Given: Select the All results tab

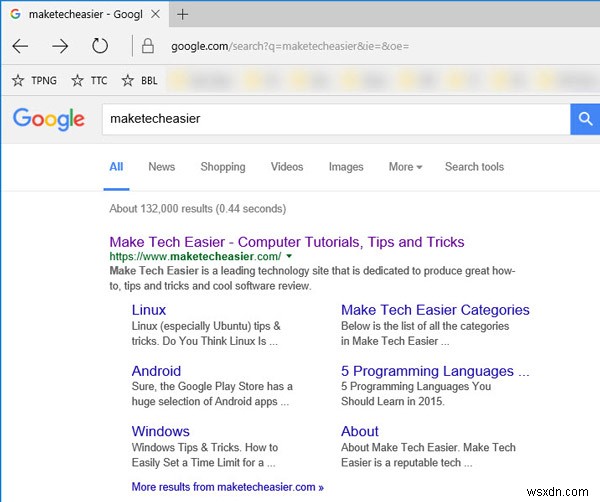Looking at the screenshot, I should tap(116, 167).
